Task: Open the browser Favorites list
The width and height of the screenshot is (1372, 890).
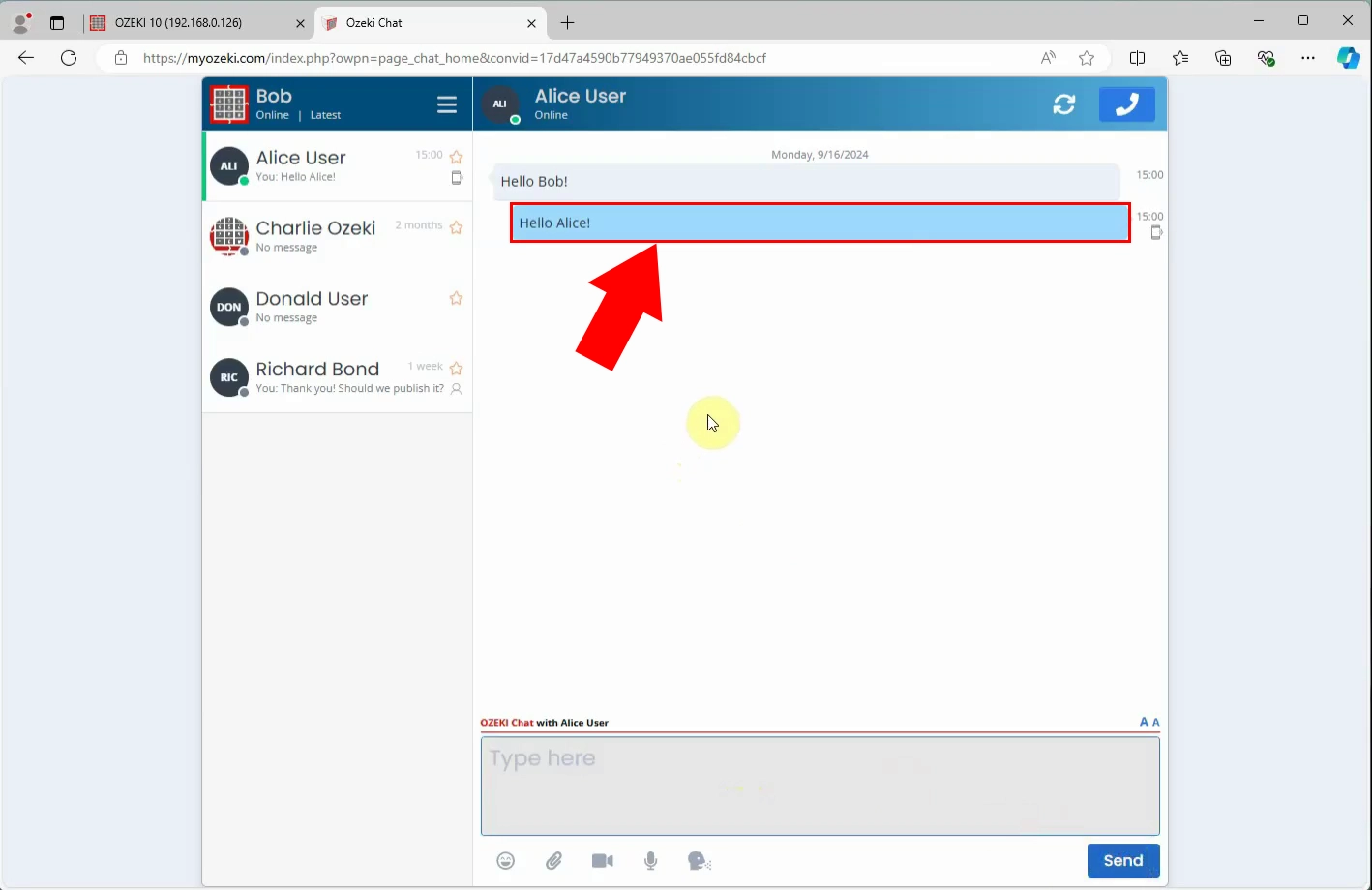Action: pyautogui.click(x=1180, y=58)
